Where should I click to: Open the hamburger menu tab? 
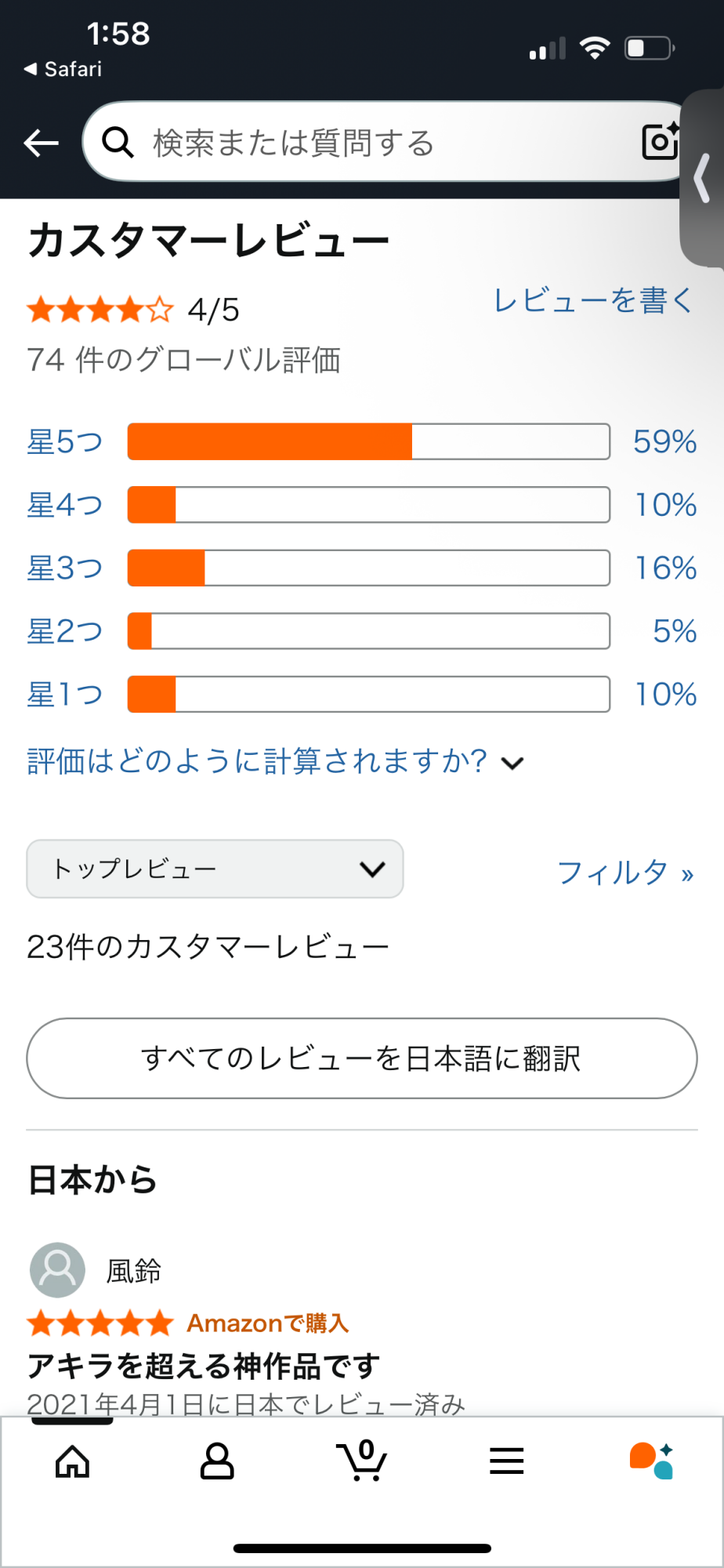click(x=506, y=1461)
